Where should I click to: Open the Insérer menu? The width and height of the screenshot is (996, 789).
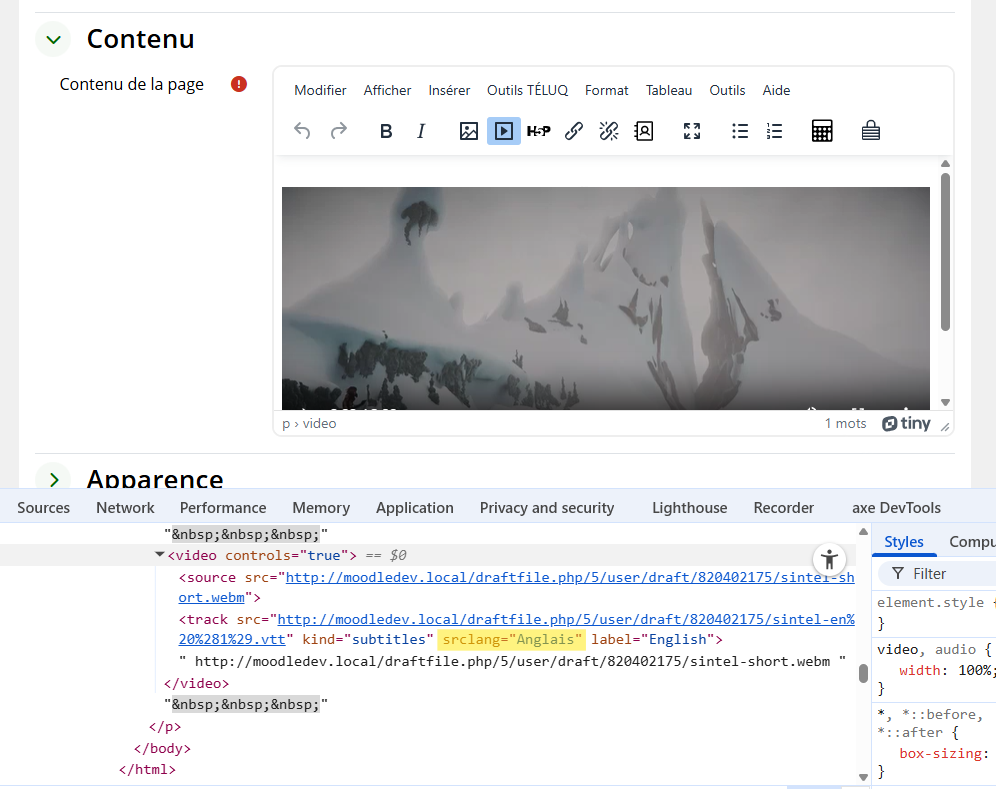[x=449, y=90]
